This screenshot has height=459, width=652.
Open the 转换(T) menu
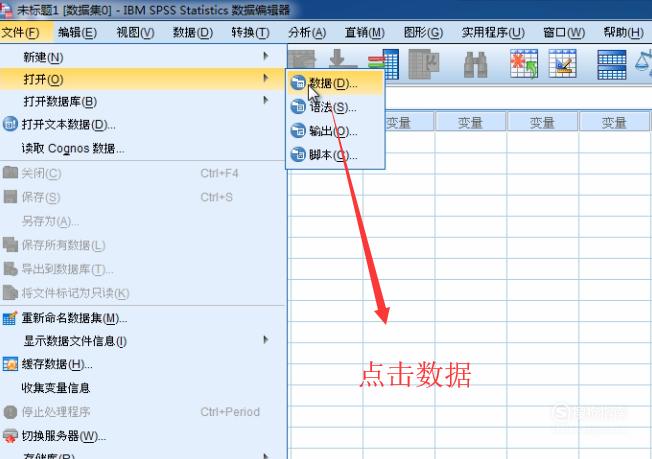pos(250,32)
